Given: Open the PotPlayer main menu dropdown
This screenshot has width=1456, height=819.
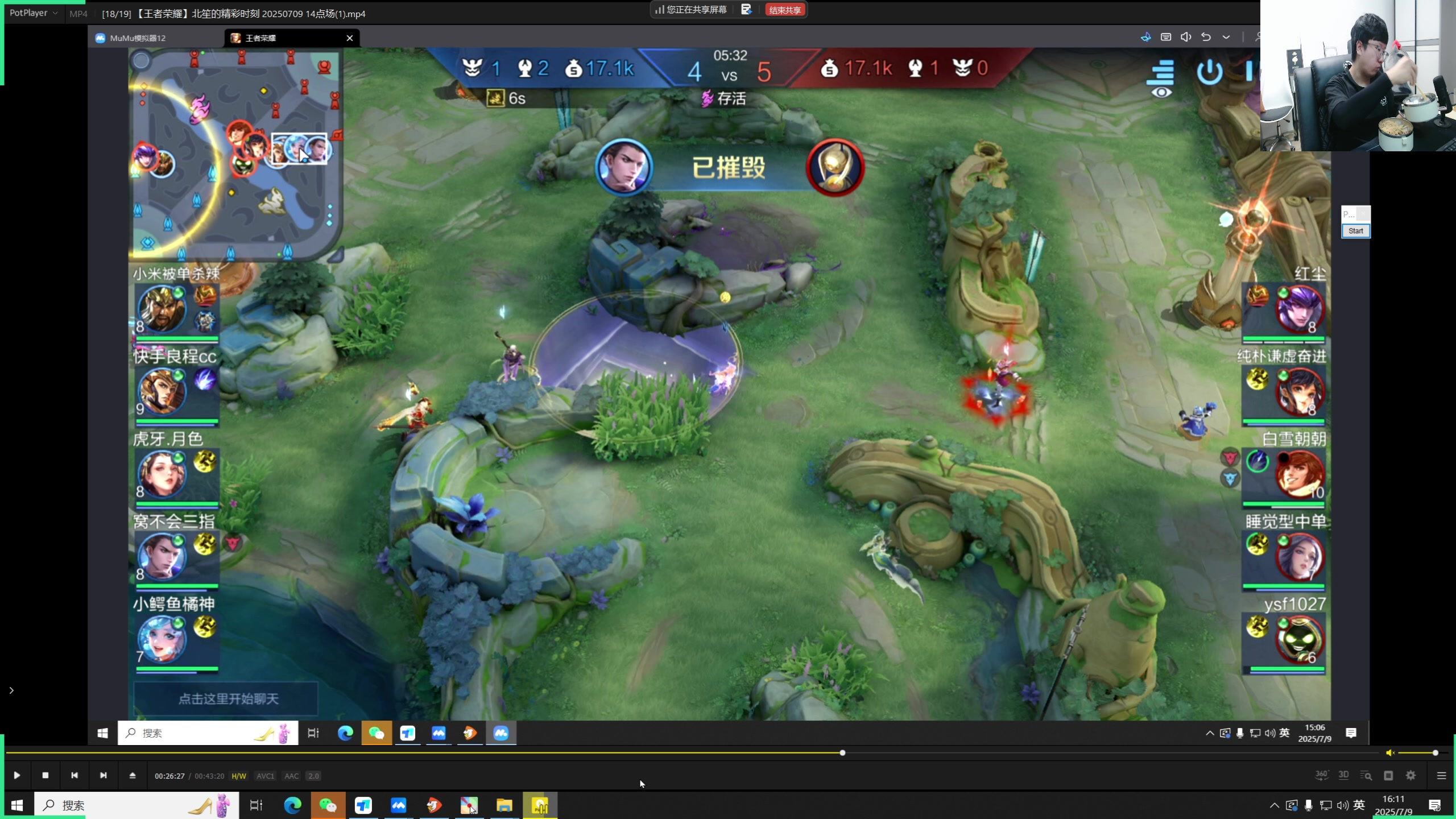Looking at the screenshot, I should coord(33,13).
